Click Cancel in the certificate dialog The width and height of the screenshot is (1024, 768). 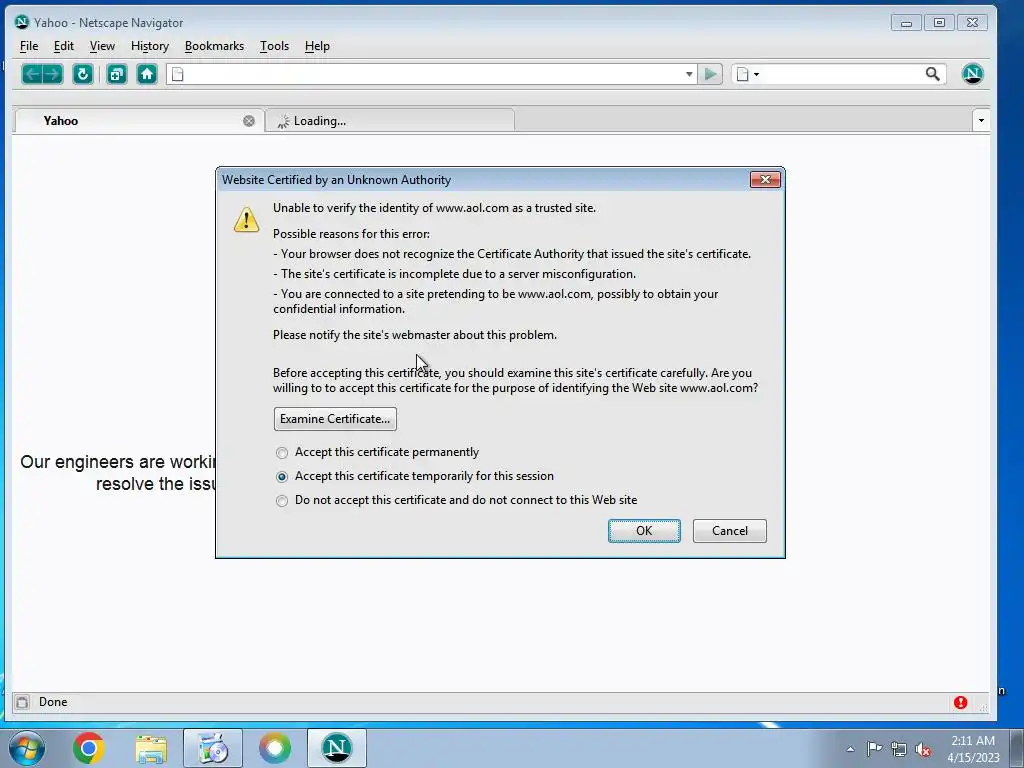[x=729, y=531]
